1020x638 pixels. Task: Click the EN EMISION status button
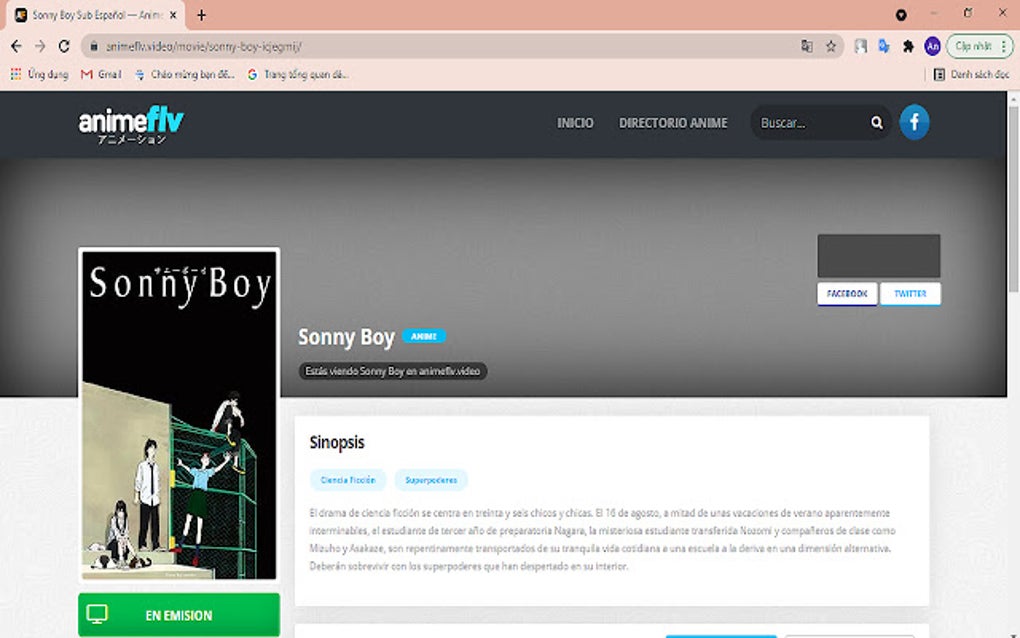coord(179,615)
